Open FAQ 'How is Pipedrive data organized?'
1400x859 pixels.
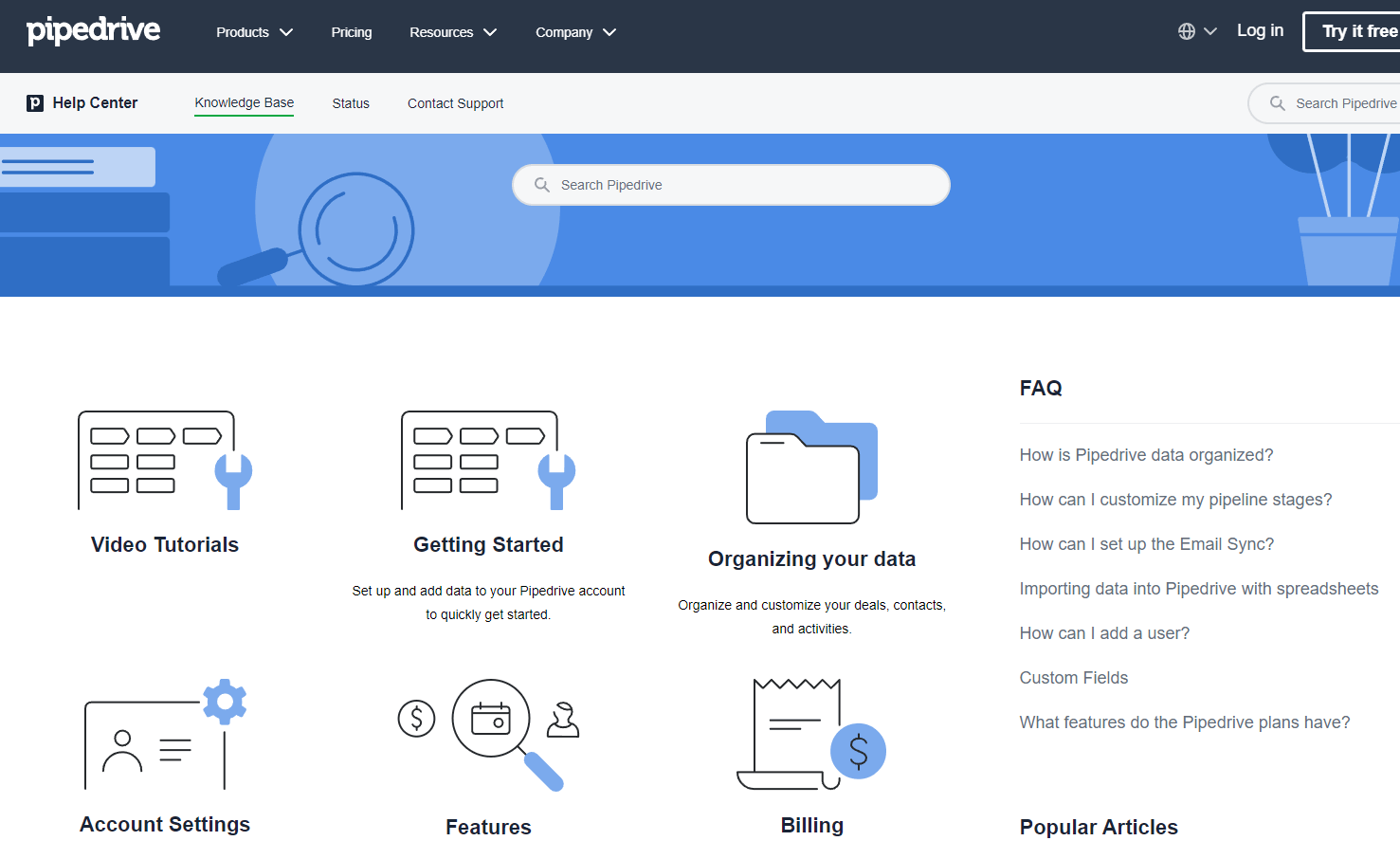[1146, 455]
